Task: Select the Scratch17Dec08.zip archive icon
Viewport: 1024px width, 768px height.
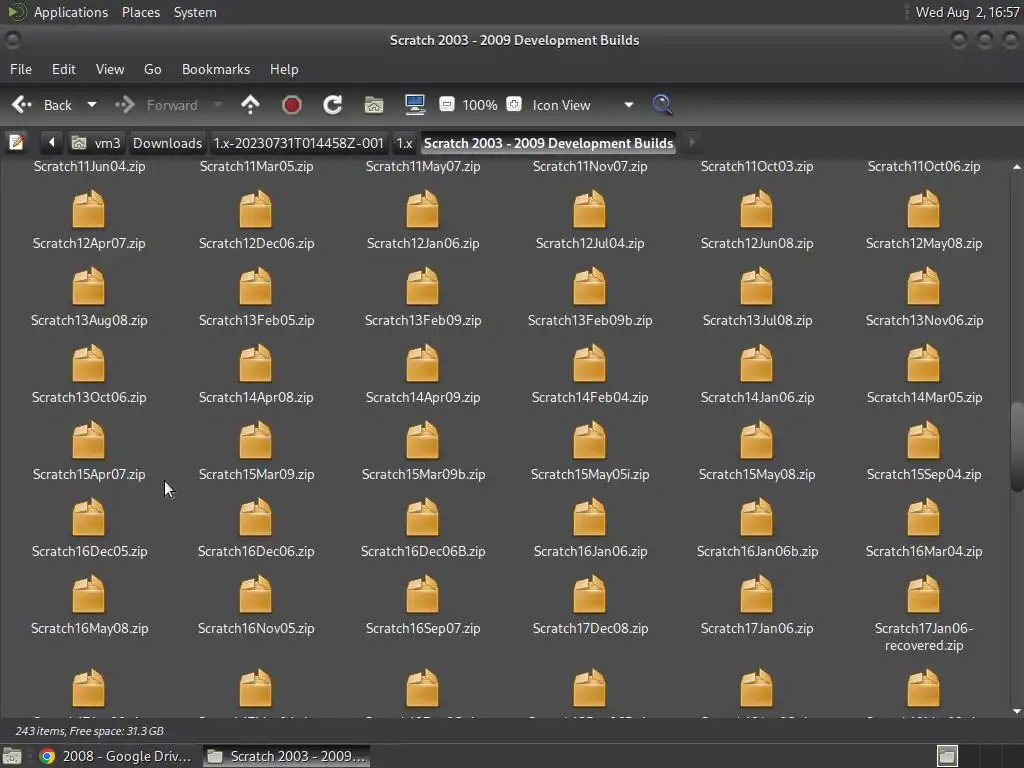Action: coord(590,594)
